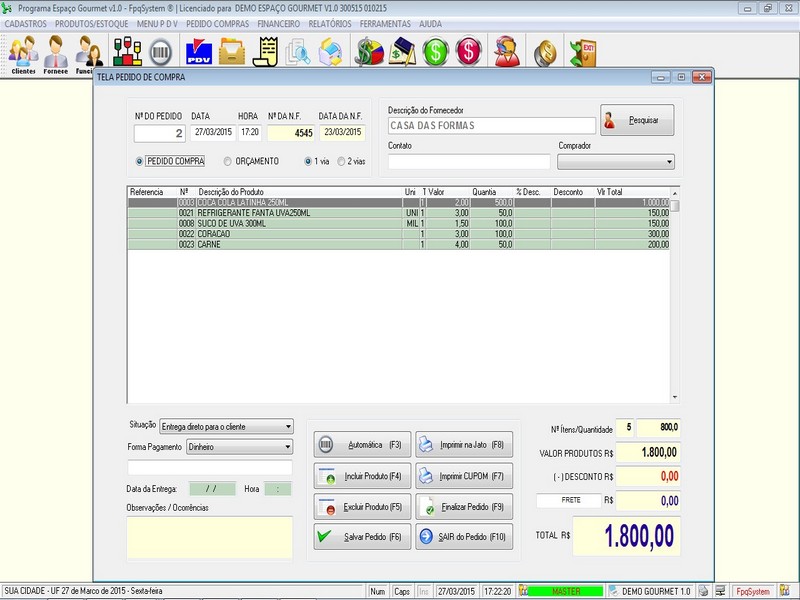Open the Fornecedores toolbar icon
This screenshot has height=600, width=800.
tap(55, 54)
